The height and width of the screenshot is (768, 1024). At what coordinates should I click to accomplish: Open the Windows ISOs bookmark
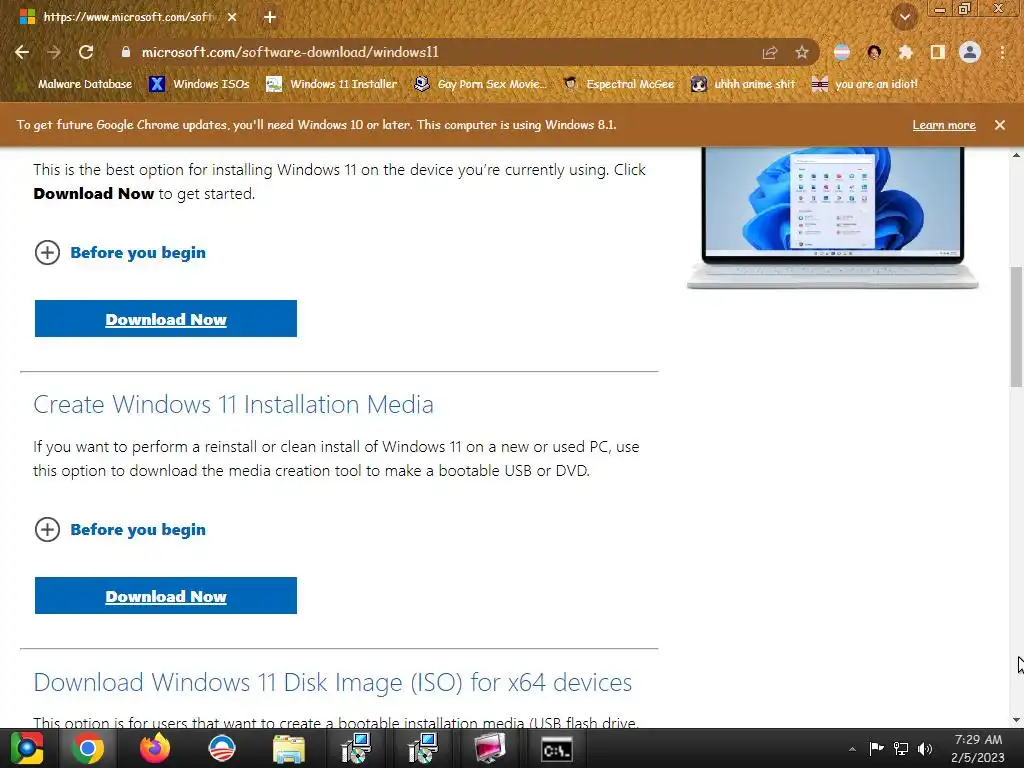[x=200, y=84]
